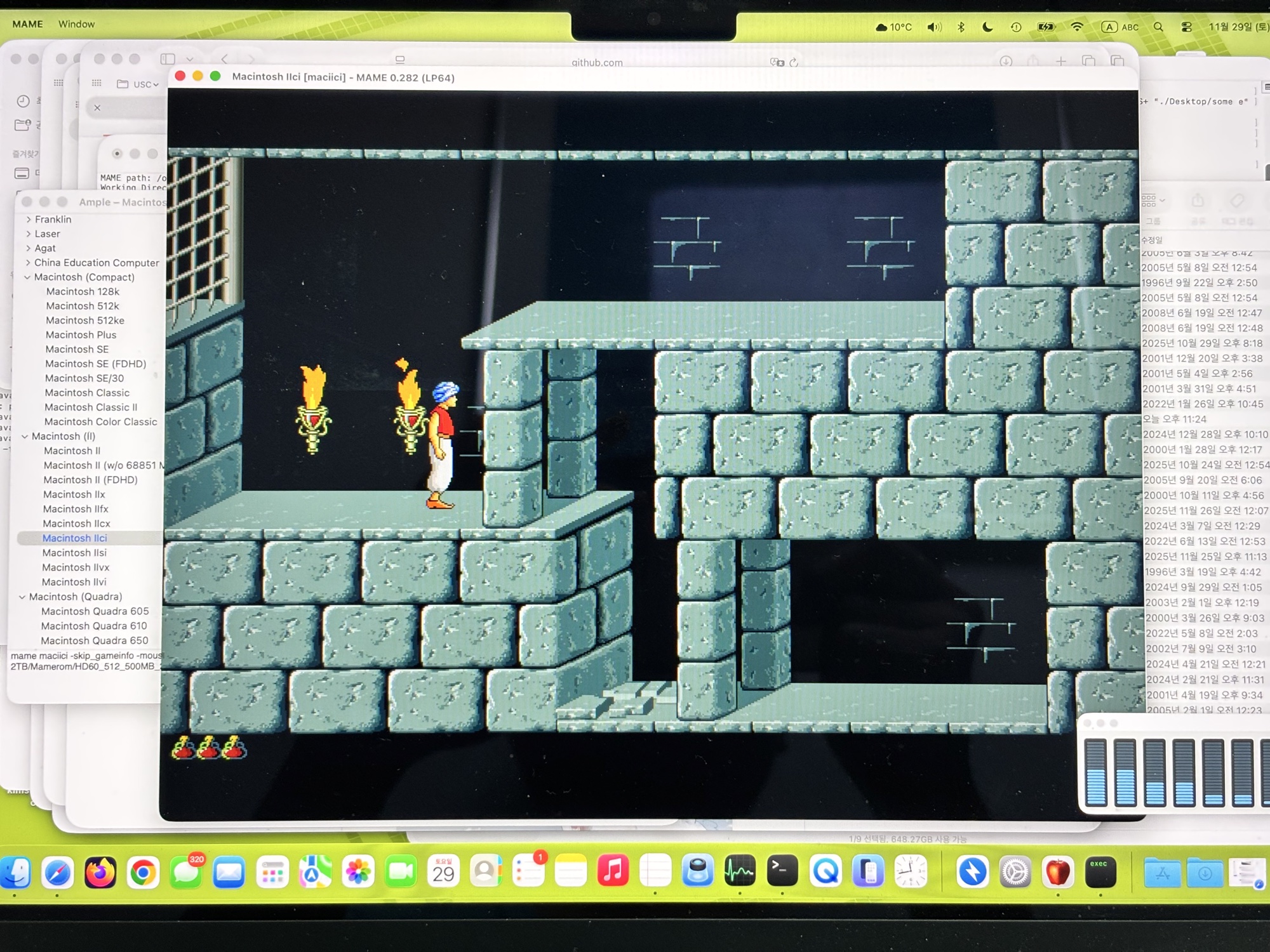The height and width of the screenshot is (952, 1270).
Task: Open Control Center toggles icon
Action: click(x=1186, y=27)
